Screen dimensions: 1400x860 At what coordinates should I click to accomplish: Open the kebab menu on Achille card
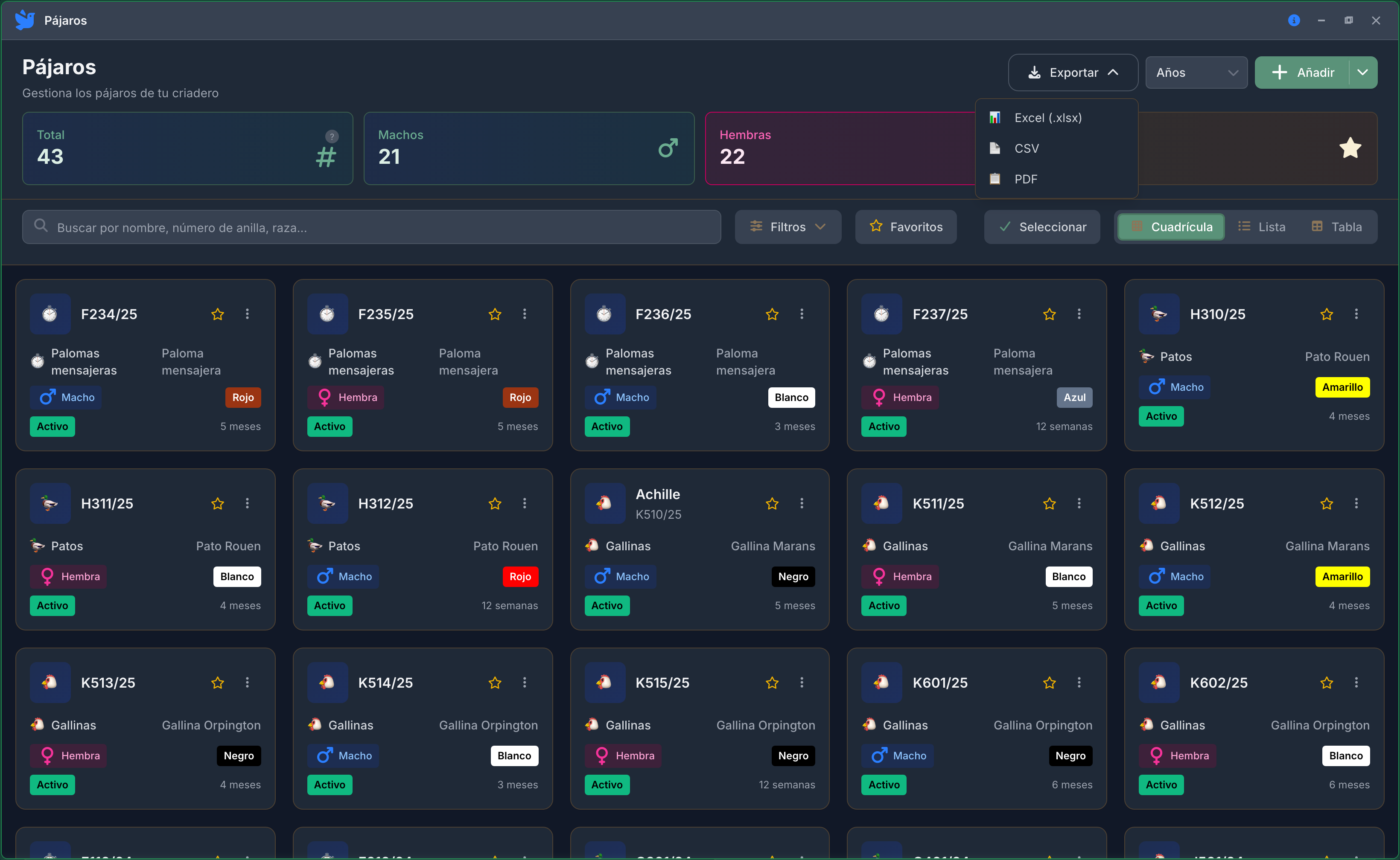[802, 503]
